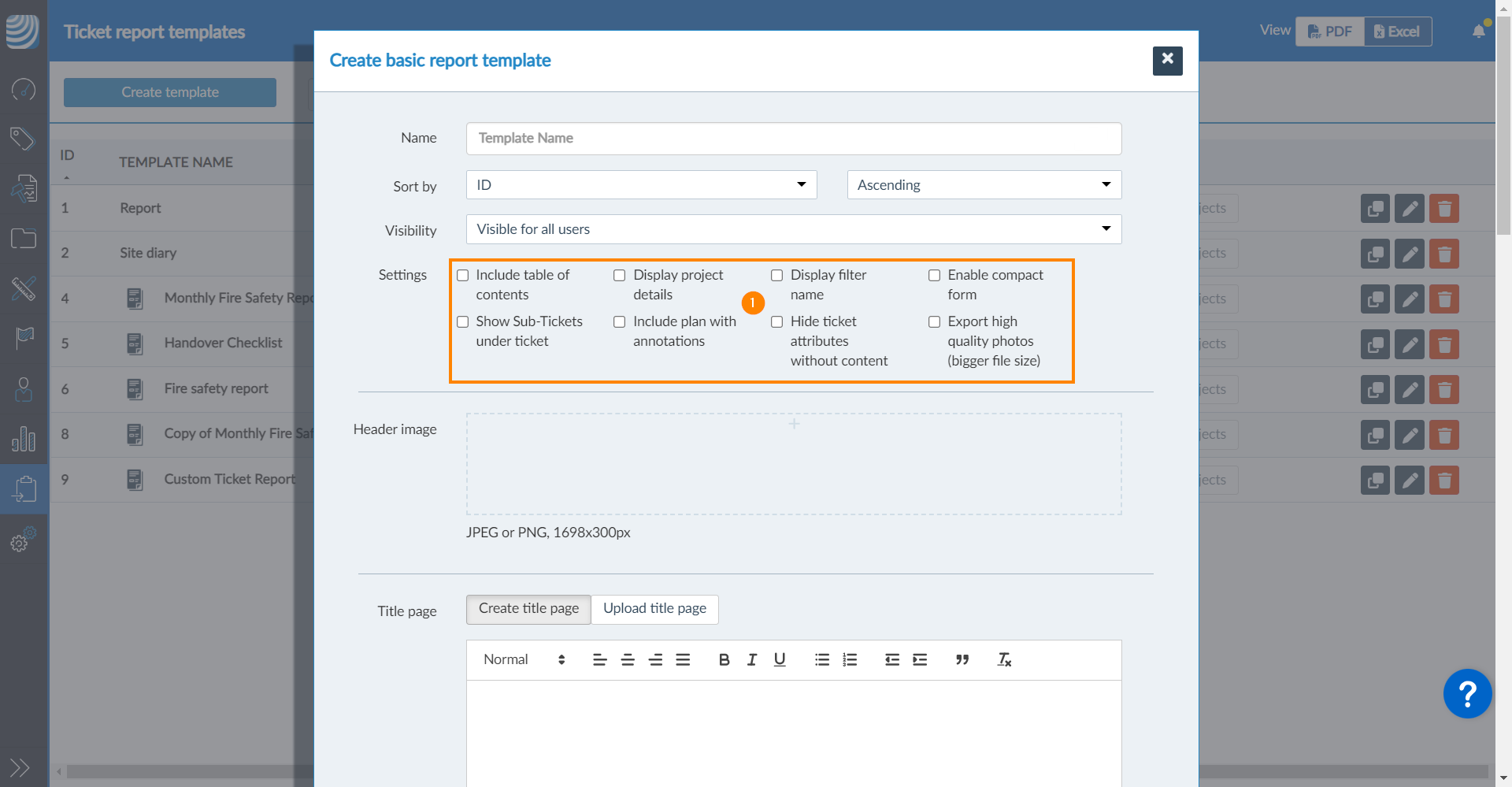Click the Create template button
Image resolution: width=1512 pixels, height=787 pixels.
coord(169,92)
